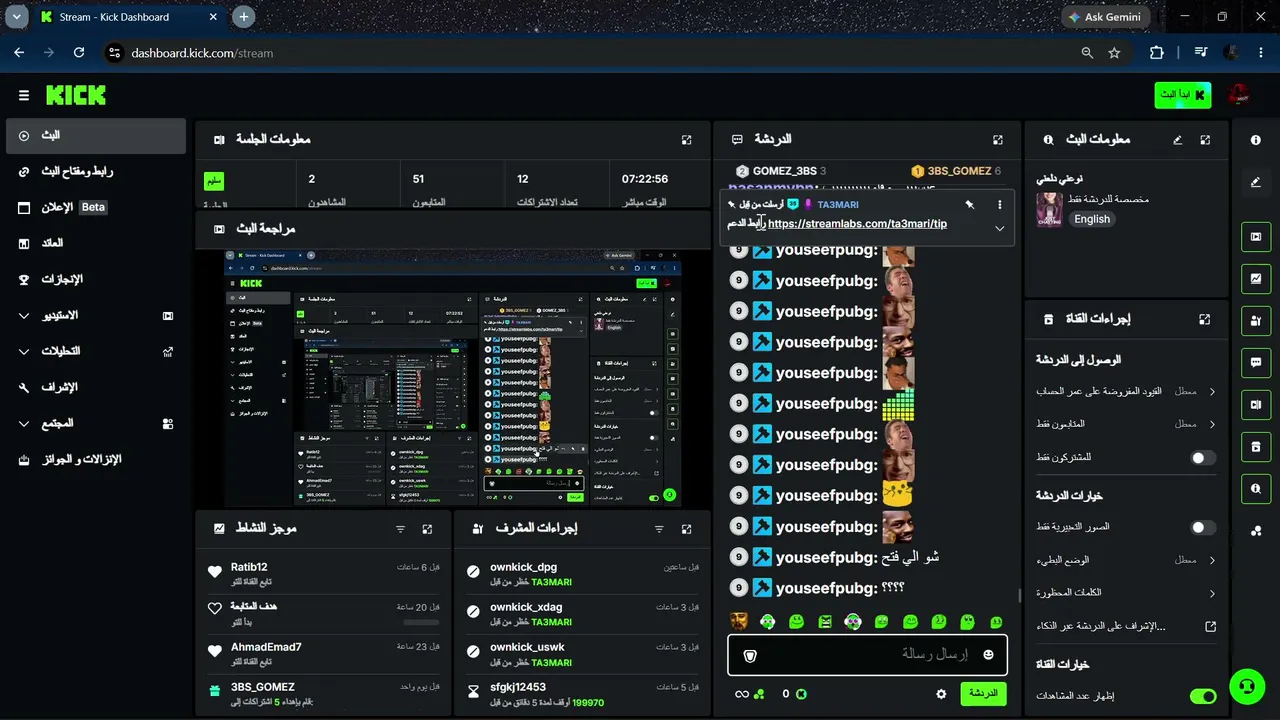
Task: Click the pencil edit icon in the Stream Info header
Action: point(1178,140)
